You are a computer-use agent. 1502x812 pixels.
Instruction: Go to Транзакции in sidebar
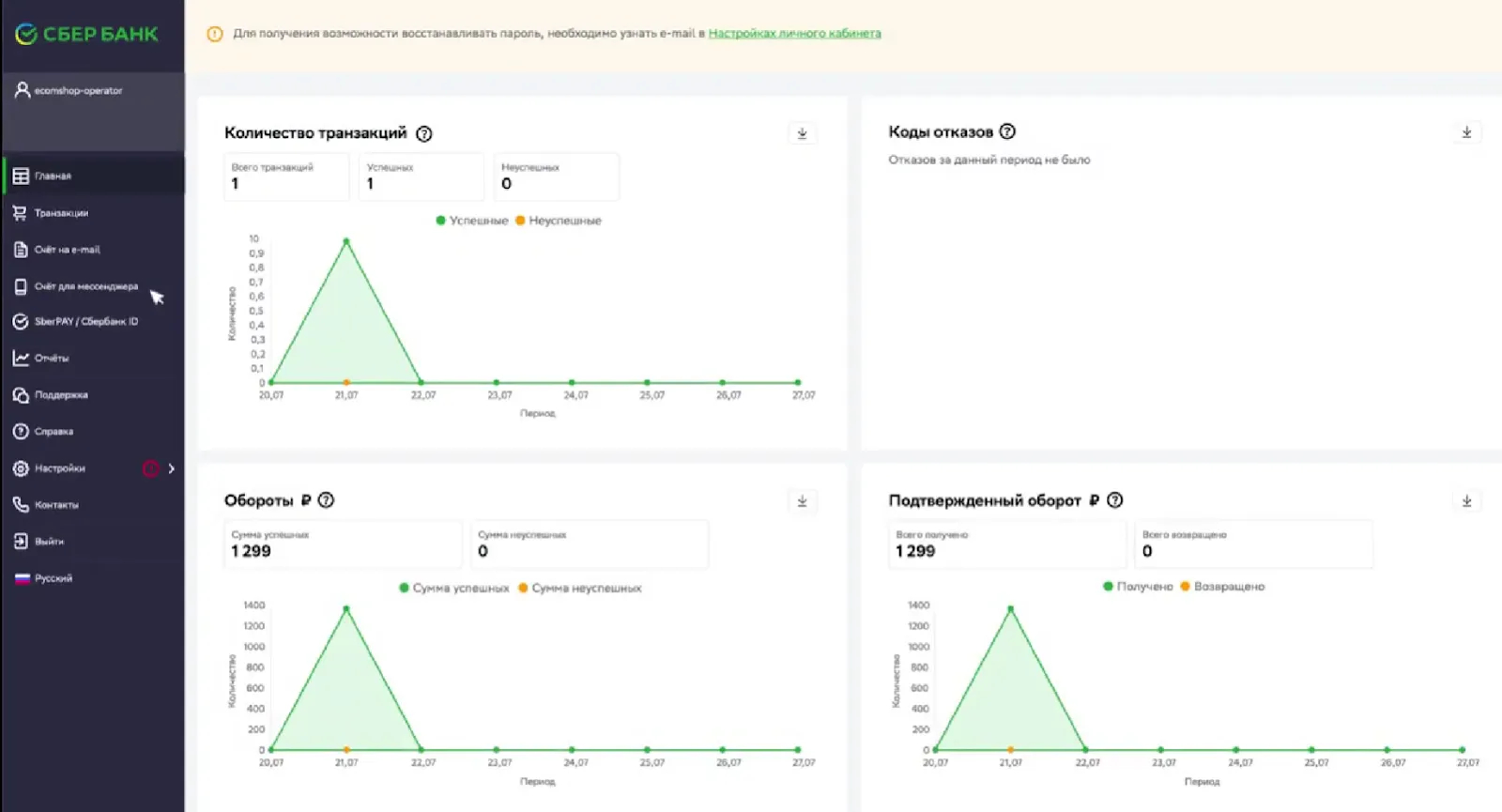61,213
